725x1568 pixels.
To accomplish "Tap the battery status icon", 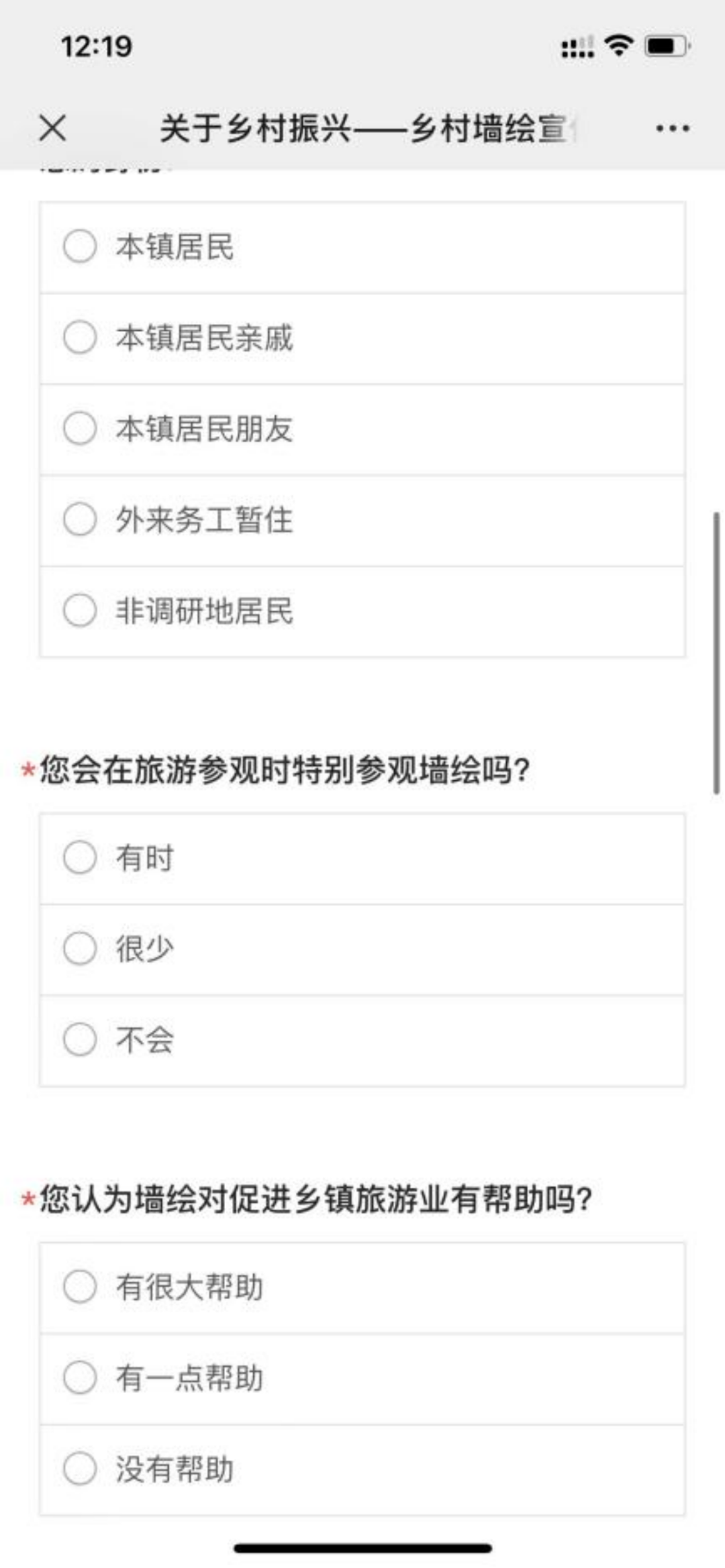I will click(x=667, y=46).
